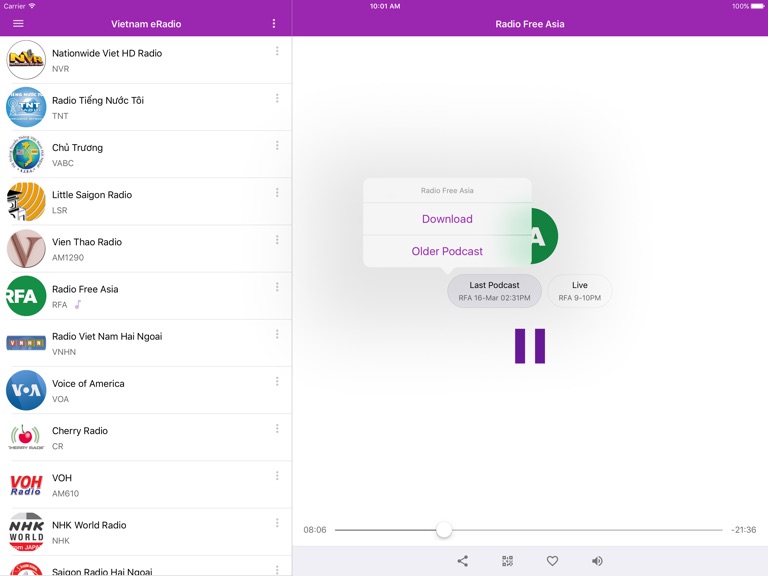The height and width of the screenshot is (576, 768).
Task: Open the Vietnam eRadio overflow menu
Action: (x=274, y=24)
